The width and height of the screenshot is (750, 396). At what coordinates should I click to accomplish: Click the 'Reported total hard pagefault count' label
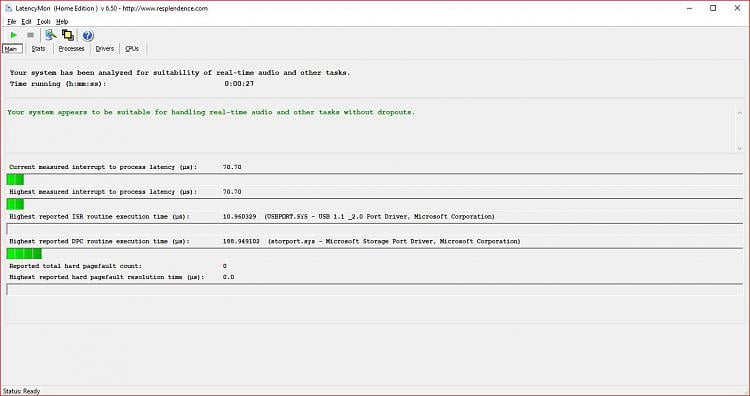pyautogui.click(x=76, y=266)
